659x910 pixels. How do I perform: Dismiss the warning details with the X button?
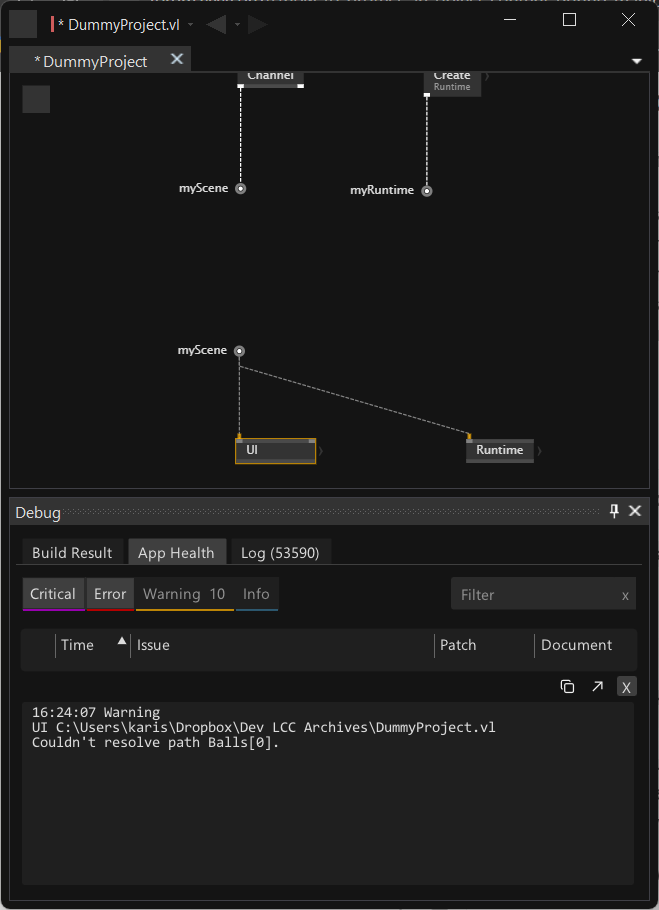point(626,686)
